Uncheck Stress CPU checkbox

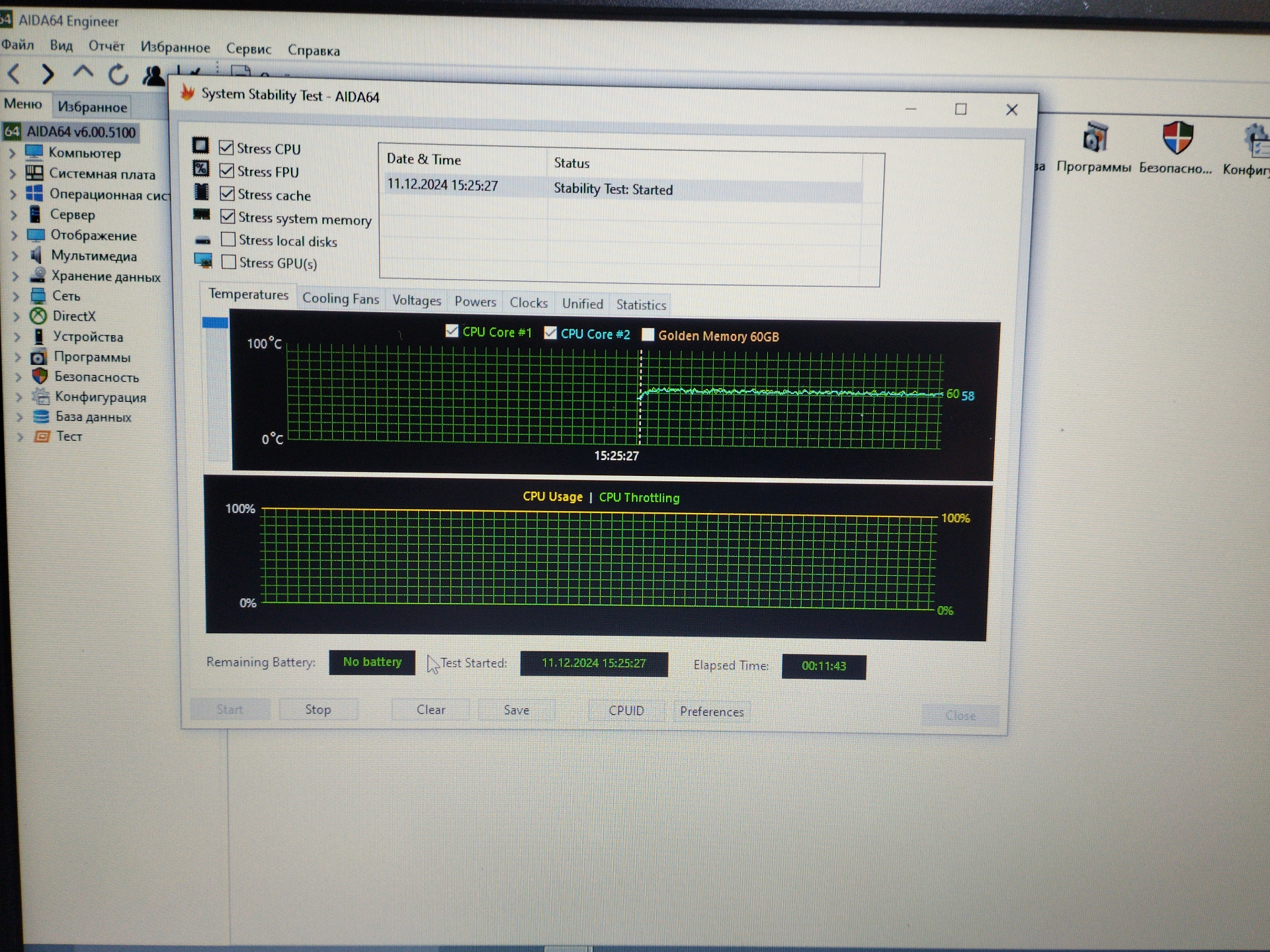point(226,147)
